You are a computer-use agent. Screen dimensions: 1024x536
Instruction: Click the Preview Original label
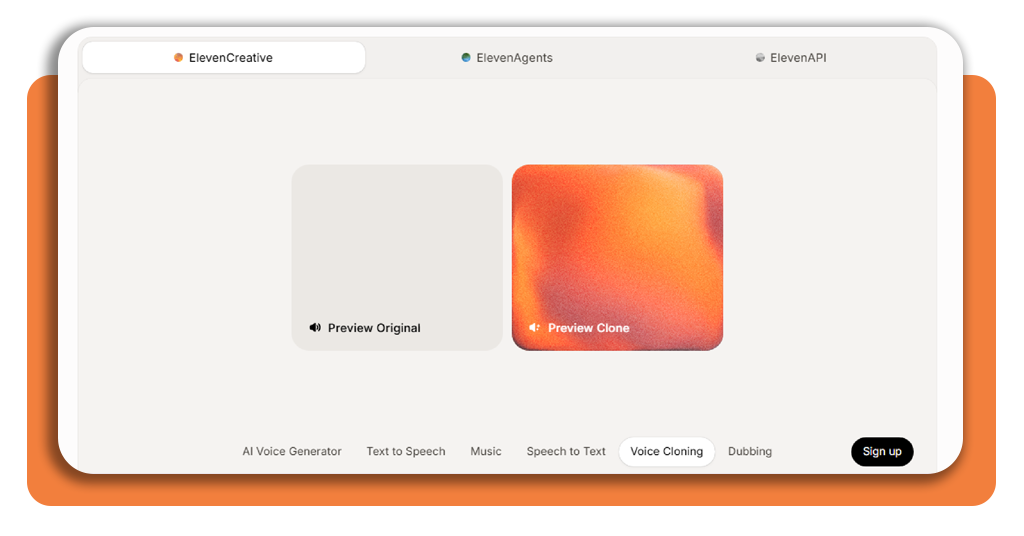click(374, 328)
